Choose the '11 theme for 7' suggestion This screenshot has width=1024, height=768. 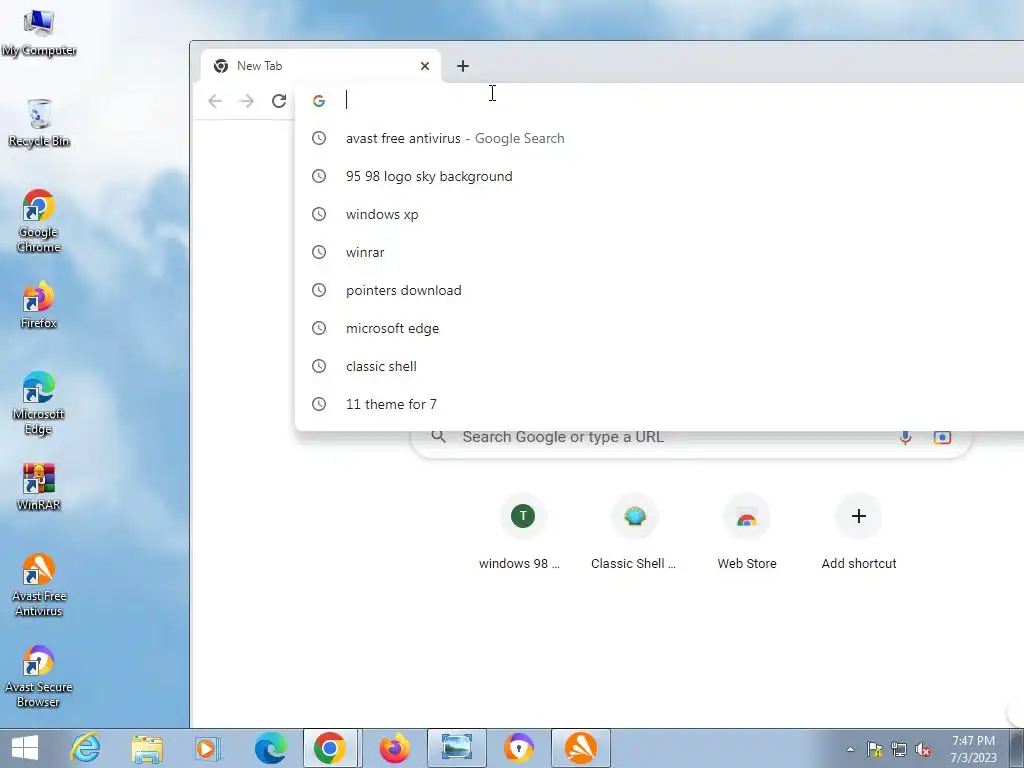point(660,404)
